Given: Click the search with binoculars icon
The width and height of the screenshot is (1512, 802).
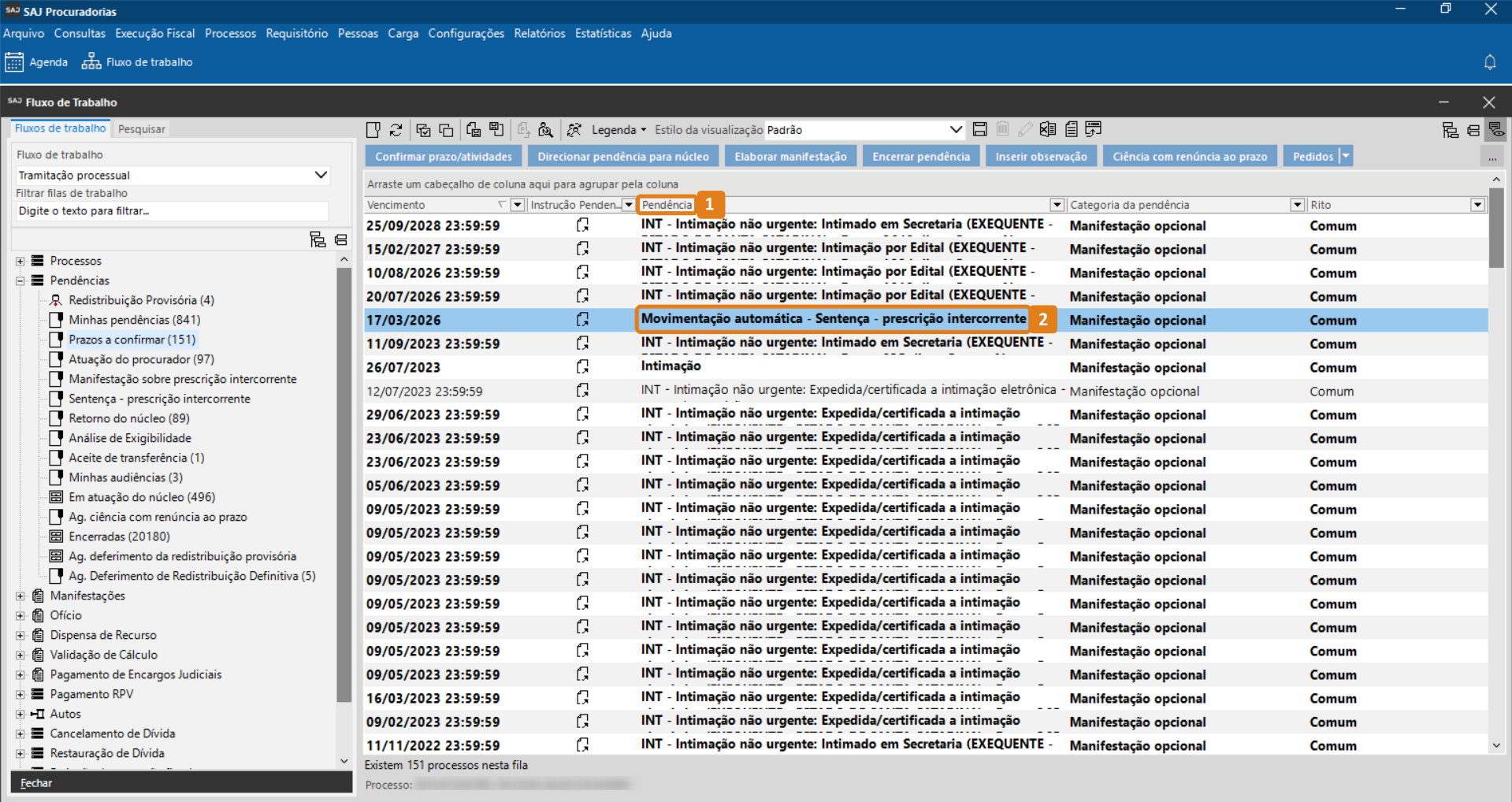Looking at the screenshot, I should (x=545, y=130).
